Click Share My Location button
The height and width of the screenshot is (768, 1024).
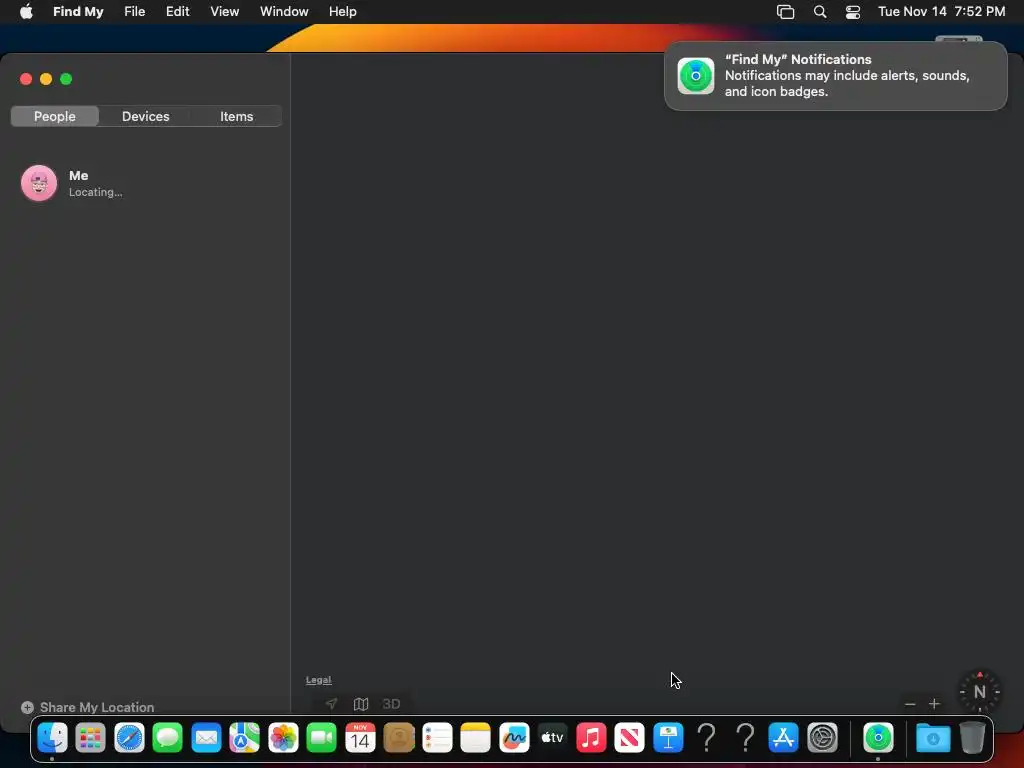click(88, 707)
